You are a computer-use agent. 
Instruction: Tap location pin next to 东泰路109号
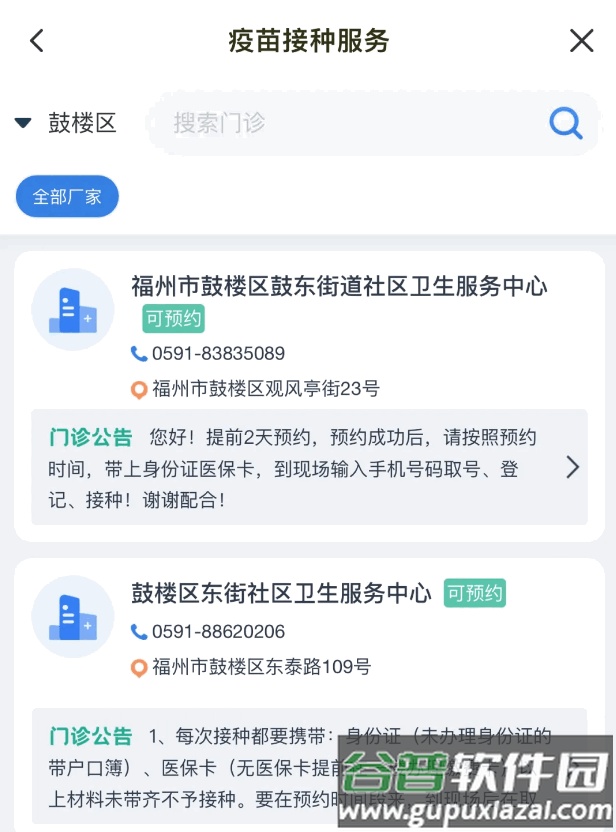tap(139, 667)
